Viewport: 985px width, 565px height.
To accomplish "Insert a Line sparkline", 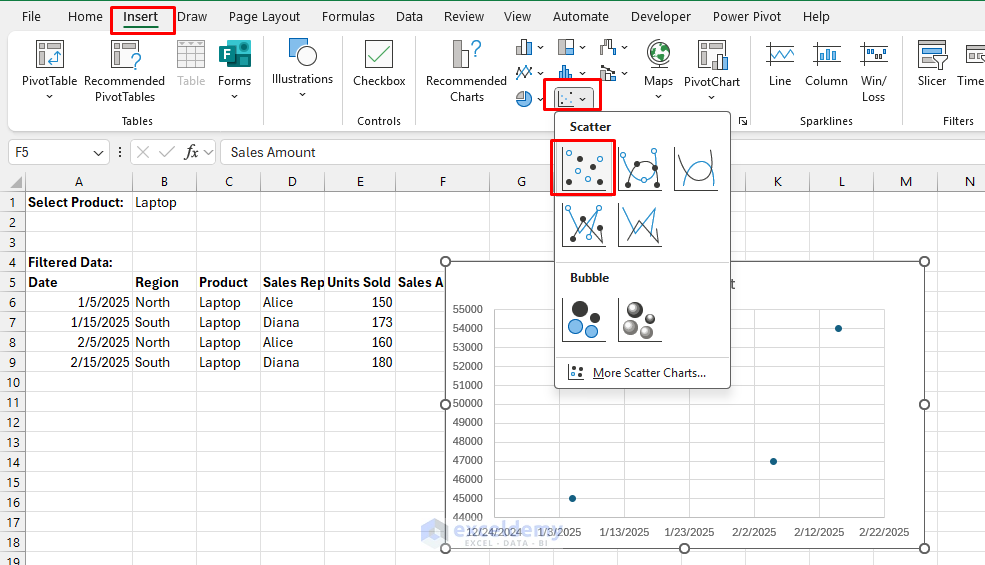I will 780,63.
